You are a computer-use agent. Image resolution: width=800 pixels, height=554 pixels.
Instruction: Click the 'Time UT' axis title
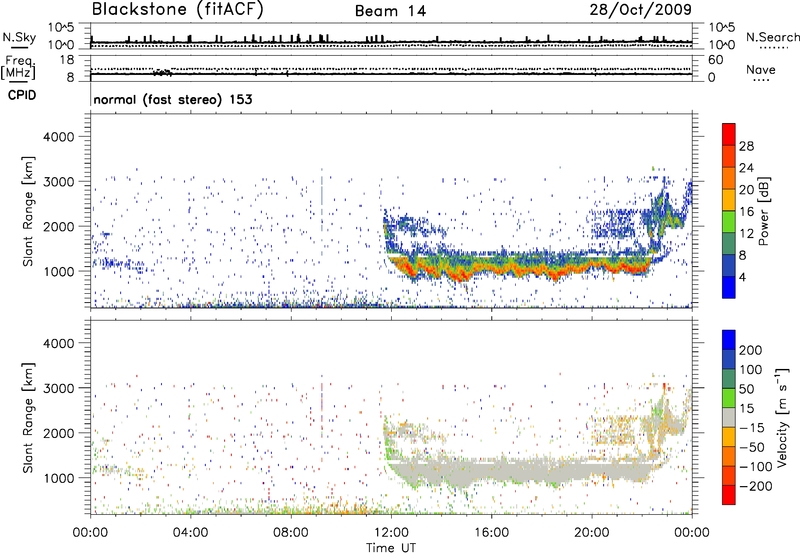(391, 548)
